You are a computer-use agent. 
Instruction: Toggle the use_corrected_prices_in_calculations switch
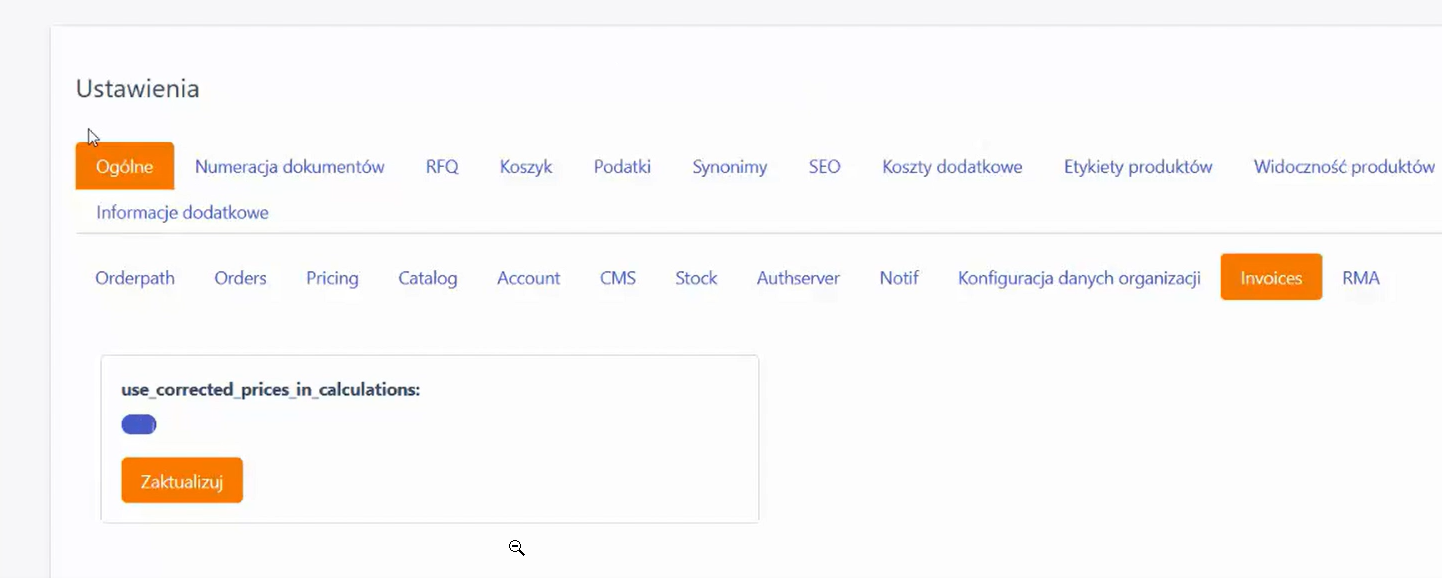click(139, 425)
